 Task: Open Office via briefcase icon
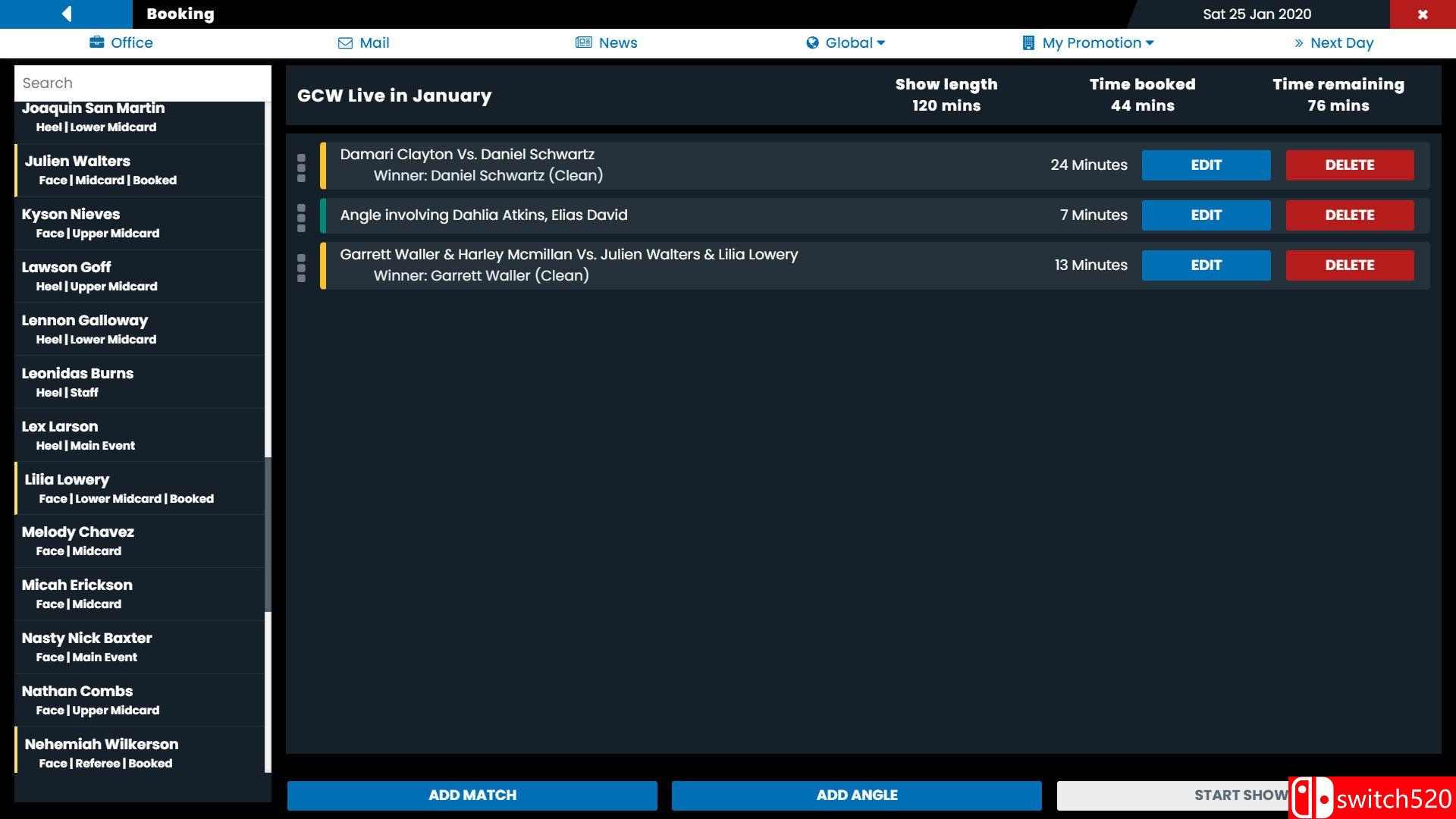(x=96, y=42)
